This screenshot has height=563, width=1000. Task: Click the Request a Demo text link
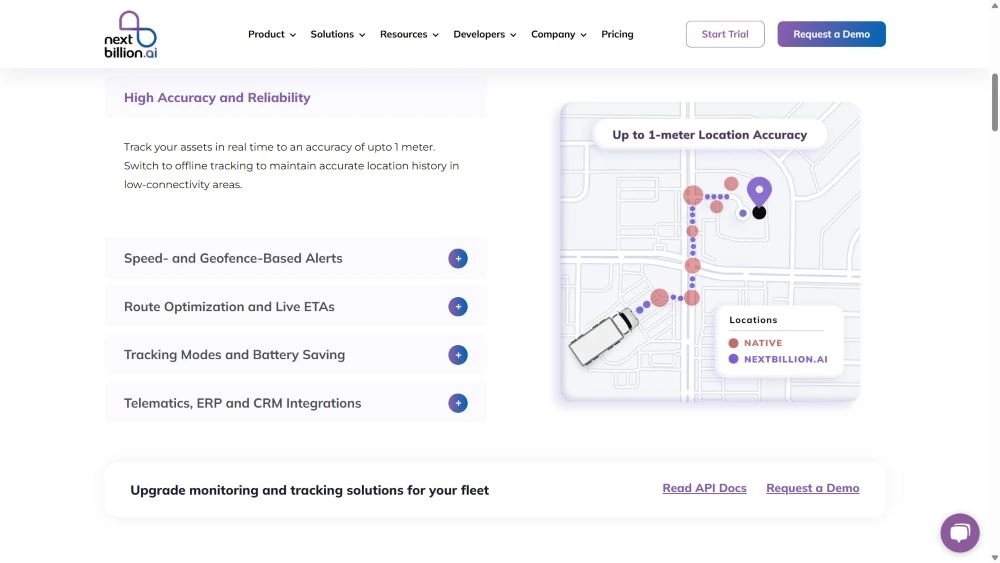(x=812, y=488)
